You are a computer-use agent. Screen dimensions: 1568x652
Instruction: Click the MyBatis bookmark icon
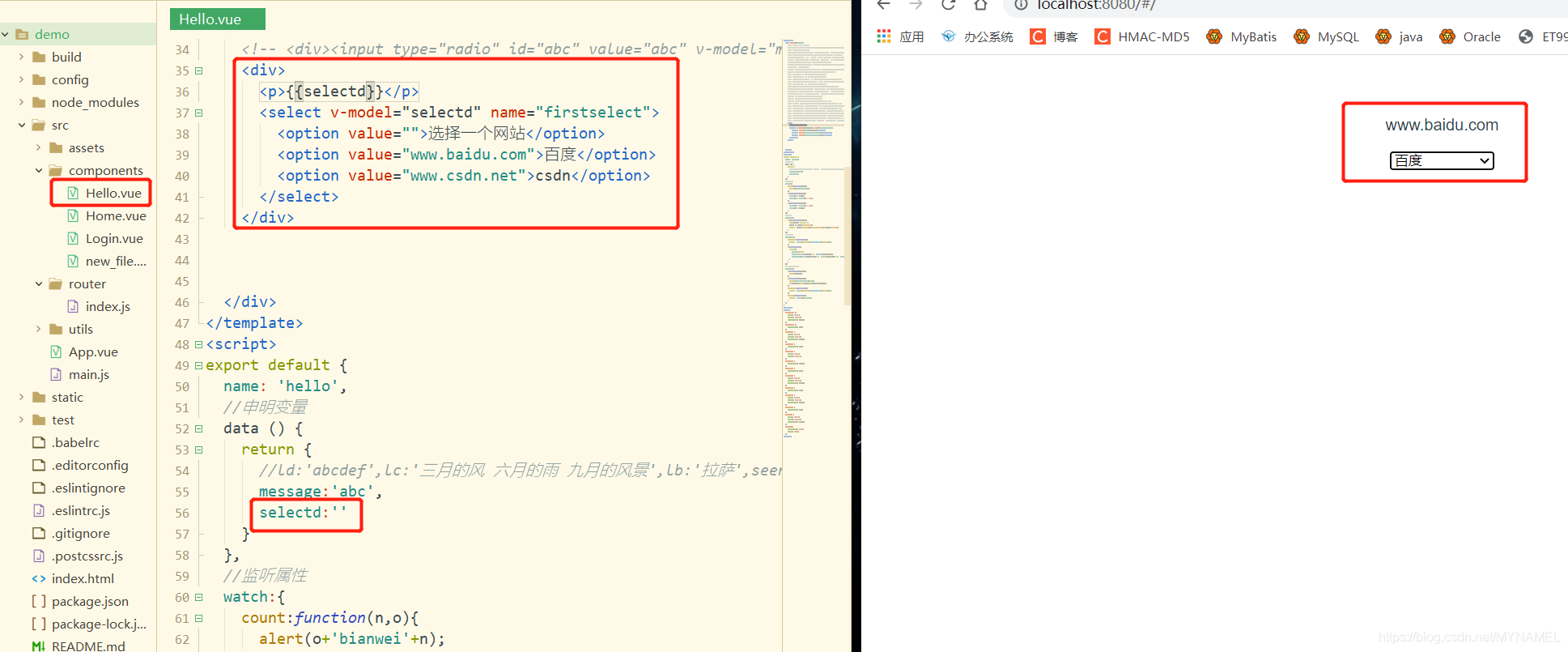pyautogui.click(x=1214, y=36)
